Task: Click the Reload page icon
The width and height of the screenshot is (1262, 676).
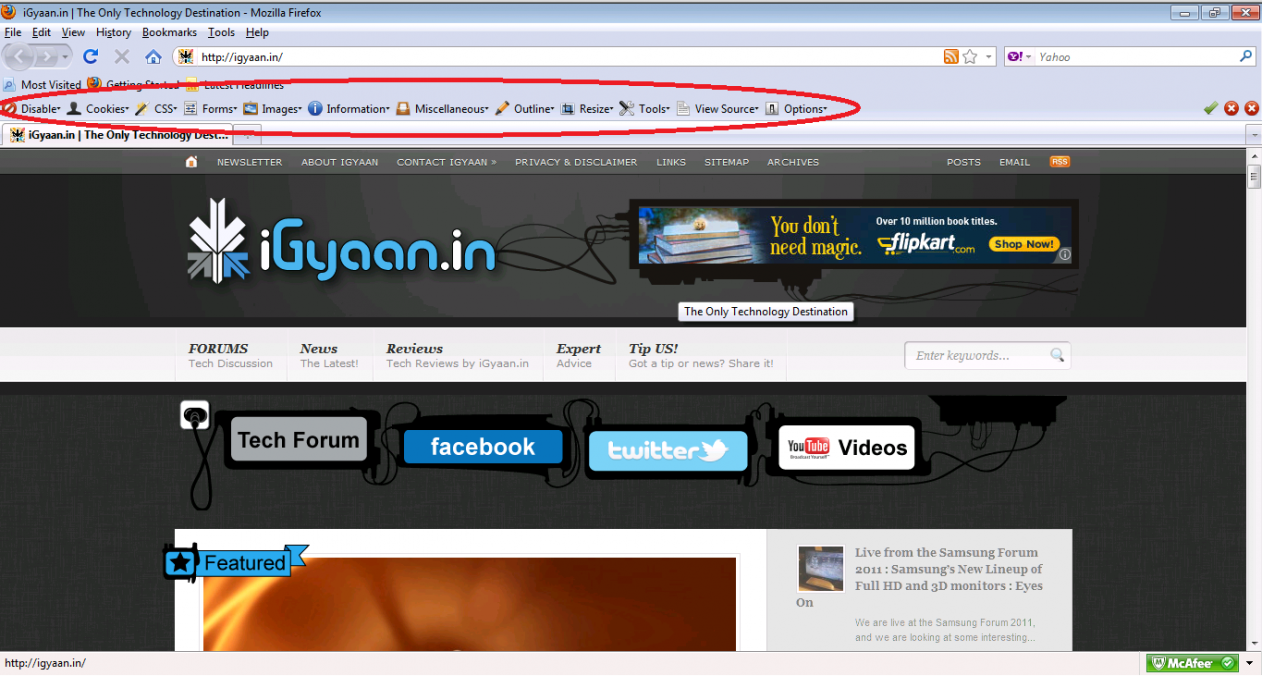Action: point(90,57)
